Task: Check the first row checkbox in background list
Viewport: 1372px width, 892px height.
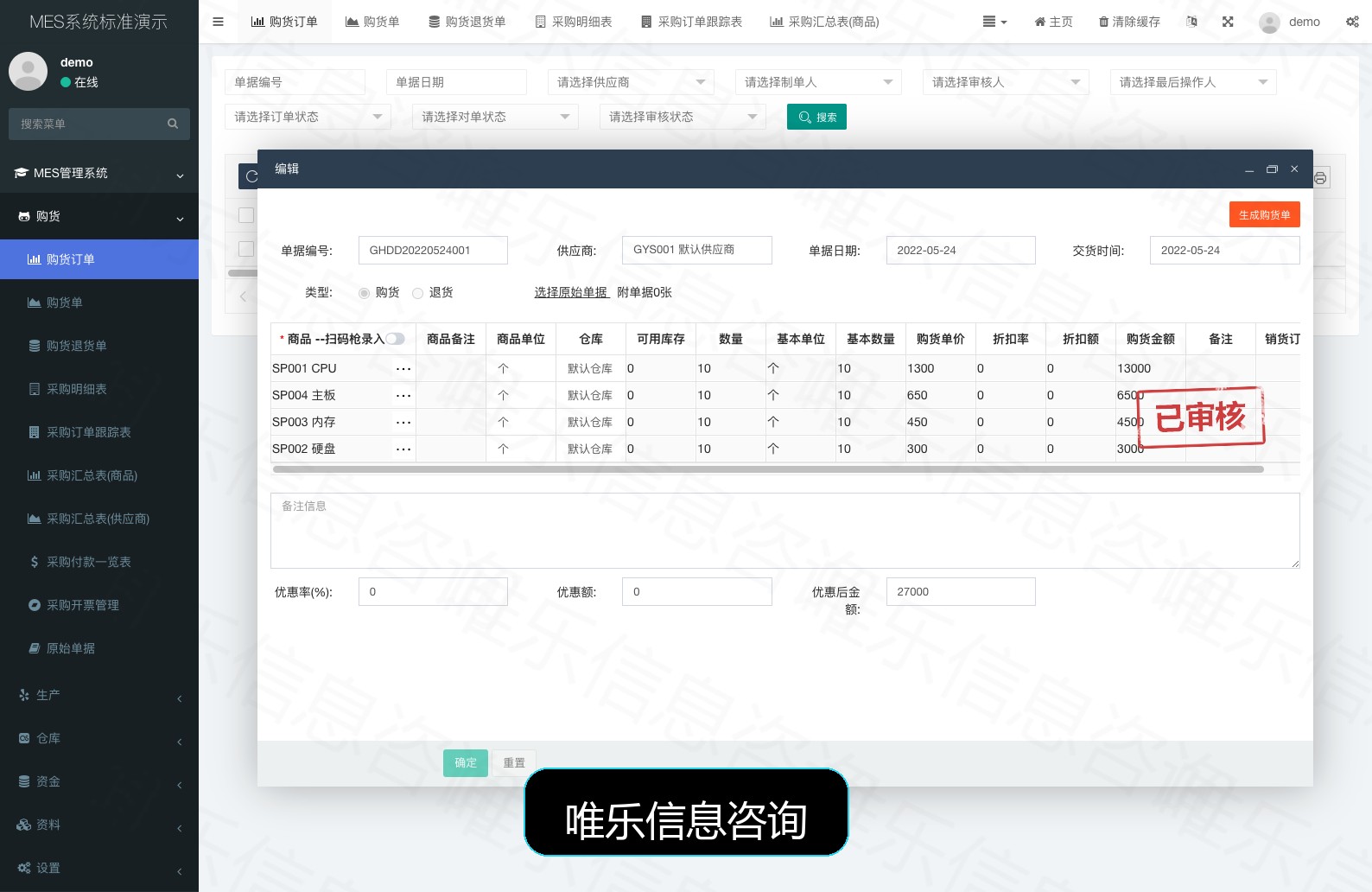Action: pyautogui.click(x=246, y=214)
